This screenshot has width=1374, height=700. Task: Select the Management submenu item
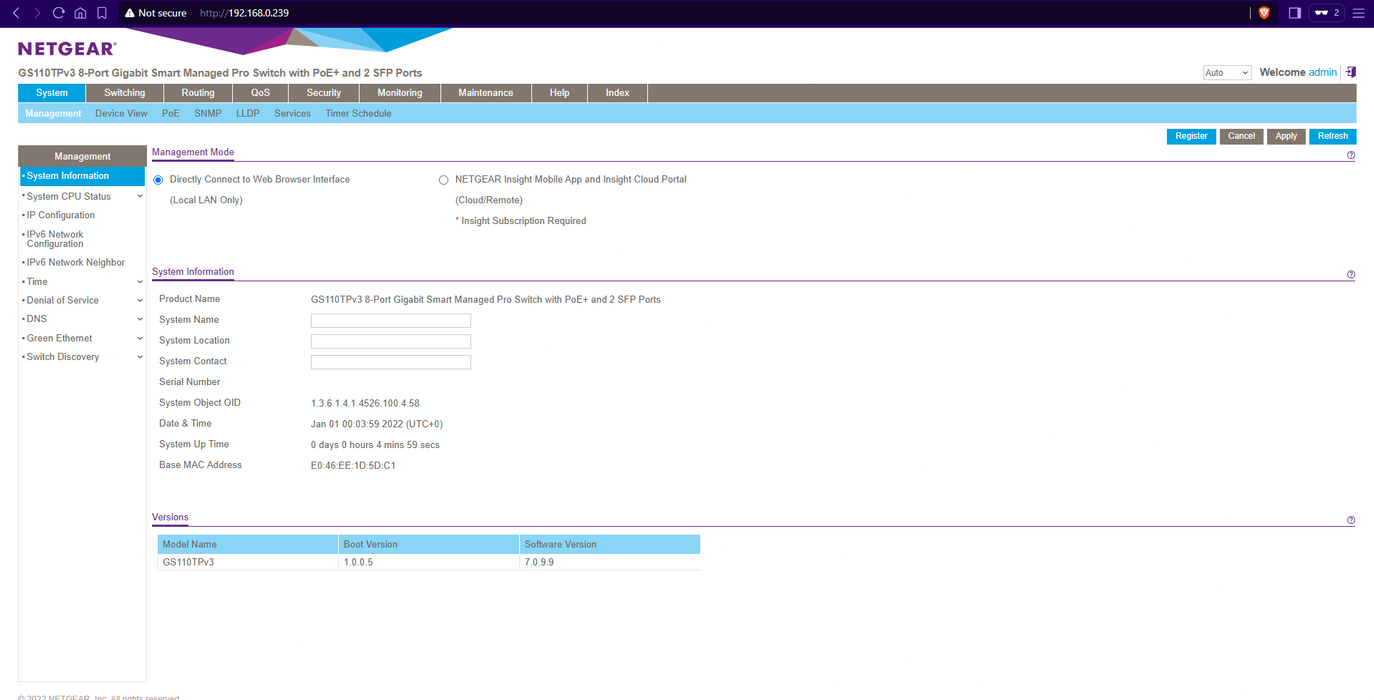(53, 113)
